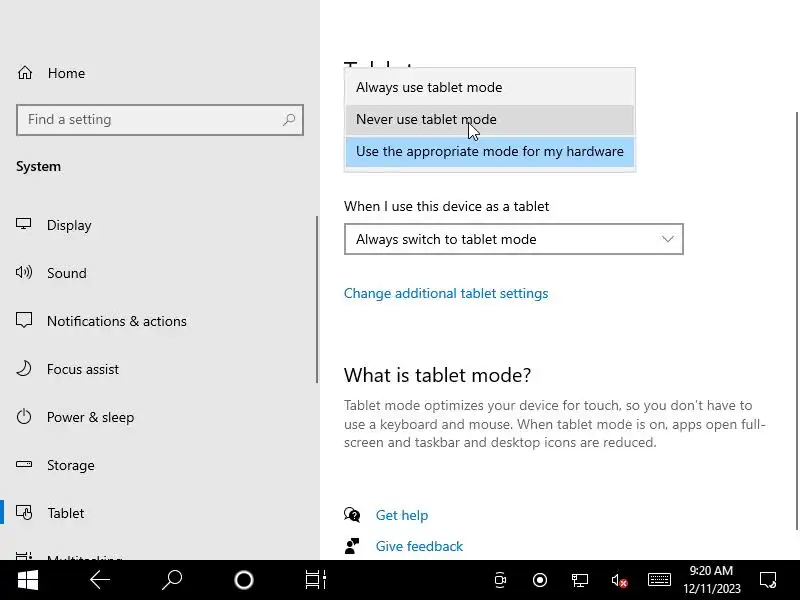Open the touch keyboard tray icon
Image resolution: width=800 pixels, height=600 pixels.
[x=659, y=580]
